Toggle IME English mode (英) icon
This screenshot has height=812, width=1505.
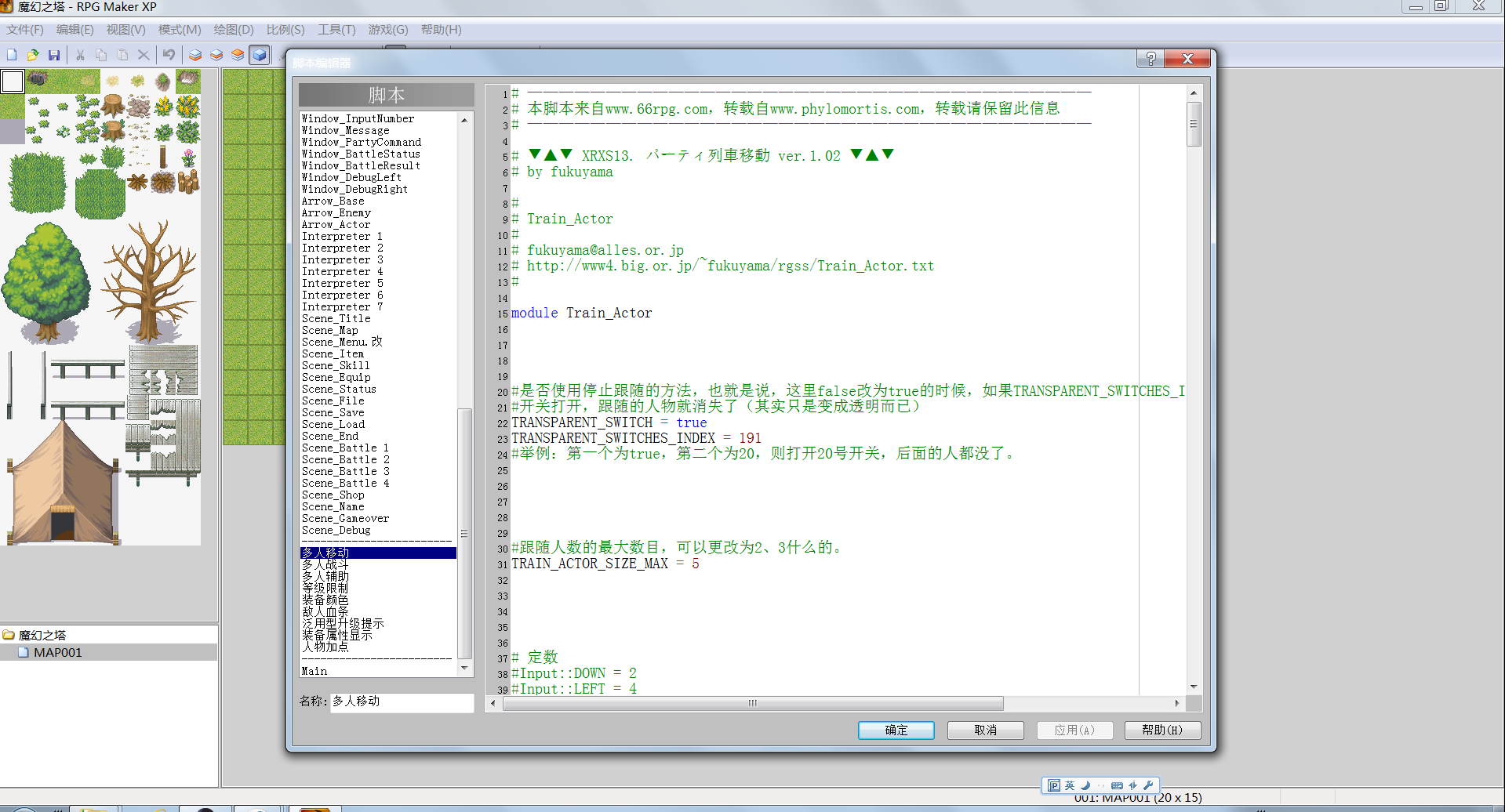pyautogui.click(x=1070, y=785)
